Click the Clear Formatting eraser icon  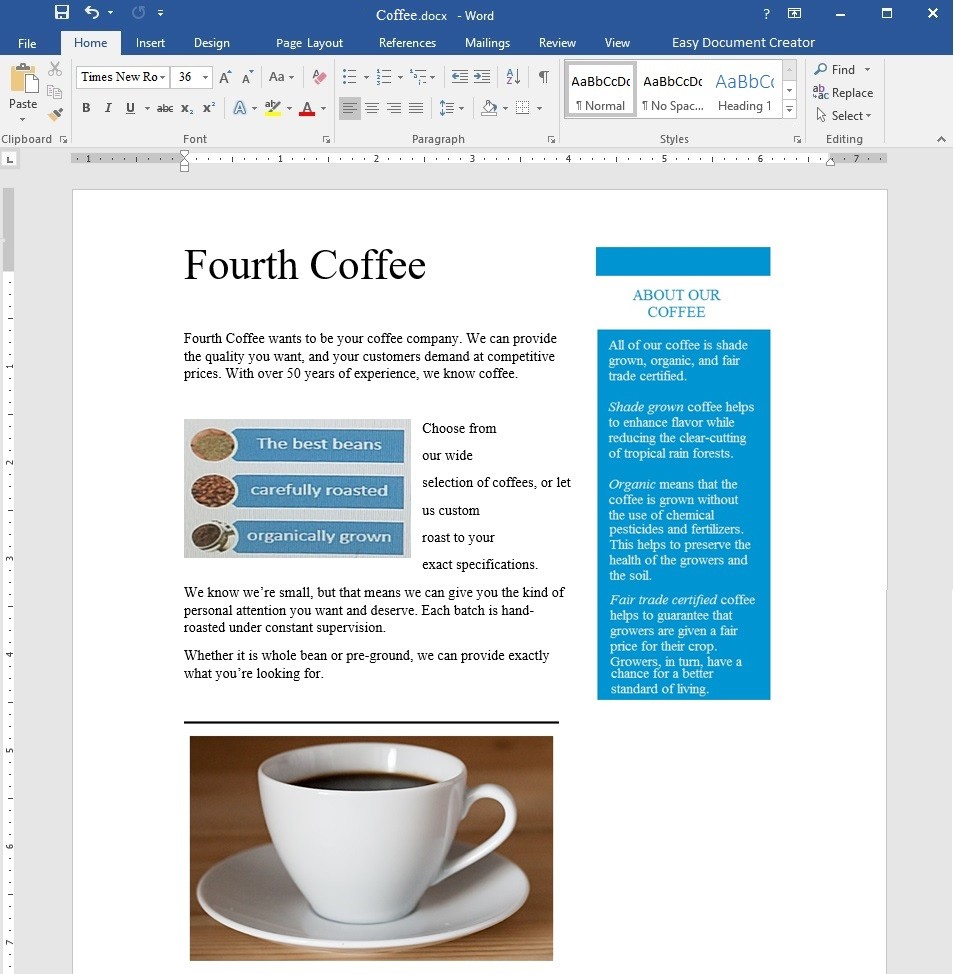pos(319,77)
